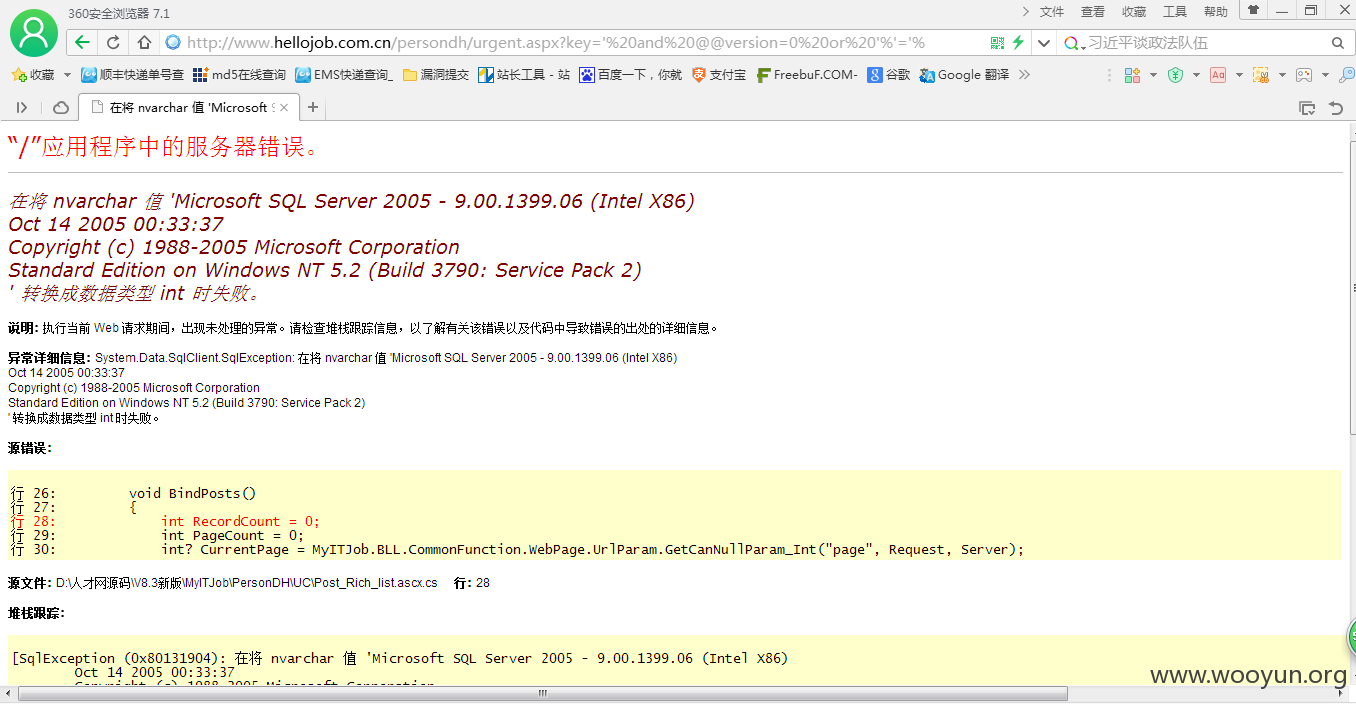Open the cloud tab sync icon

click(61, 107)
